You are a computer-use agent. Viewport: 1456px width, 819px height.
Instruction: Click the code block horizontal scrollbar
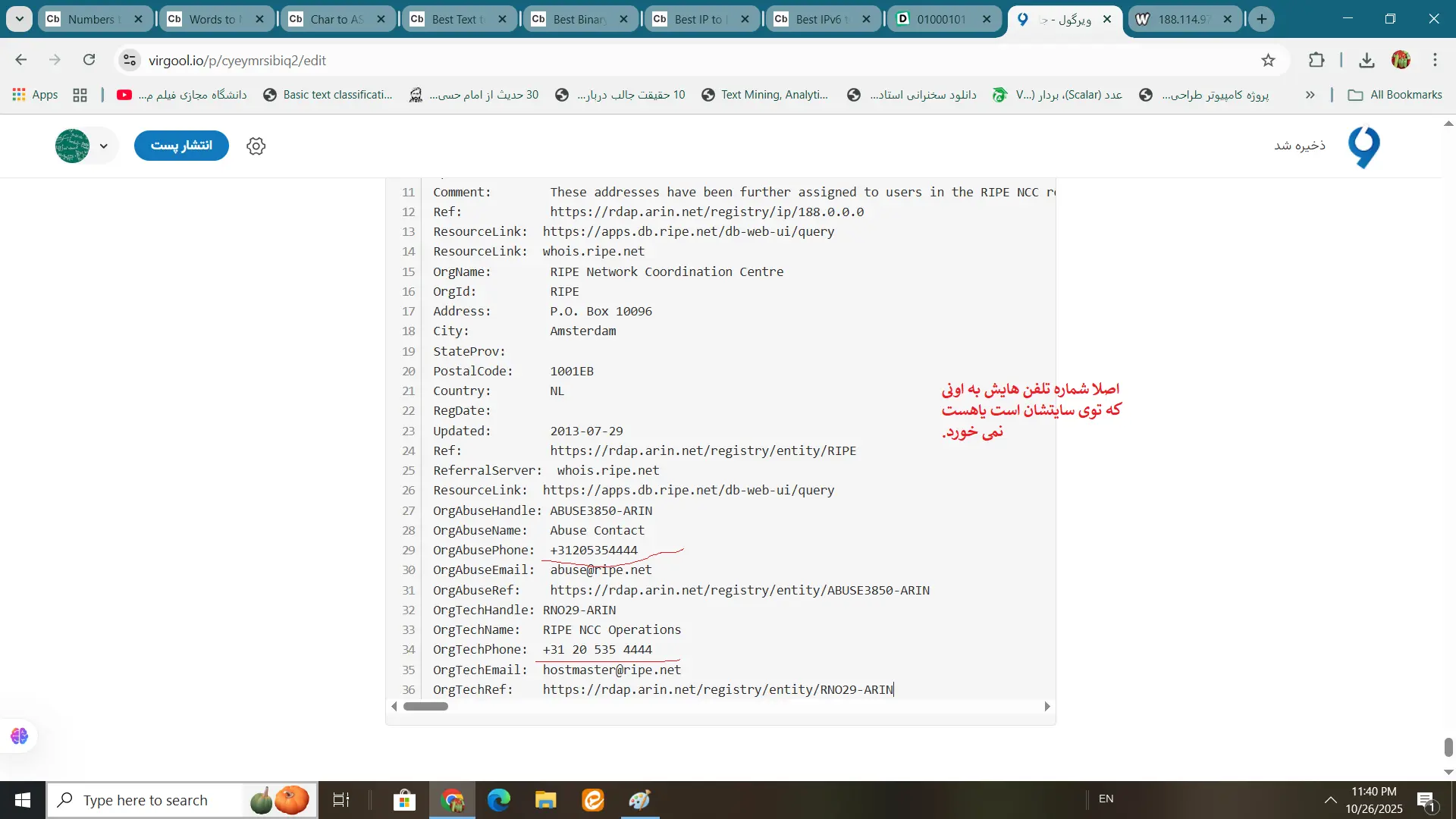pos(425,706)
